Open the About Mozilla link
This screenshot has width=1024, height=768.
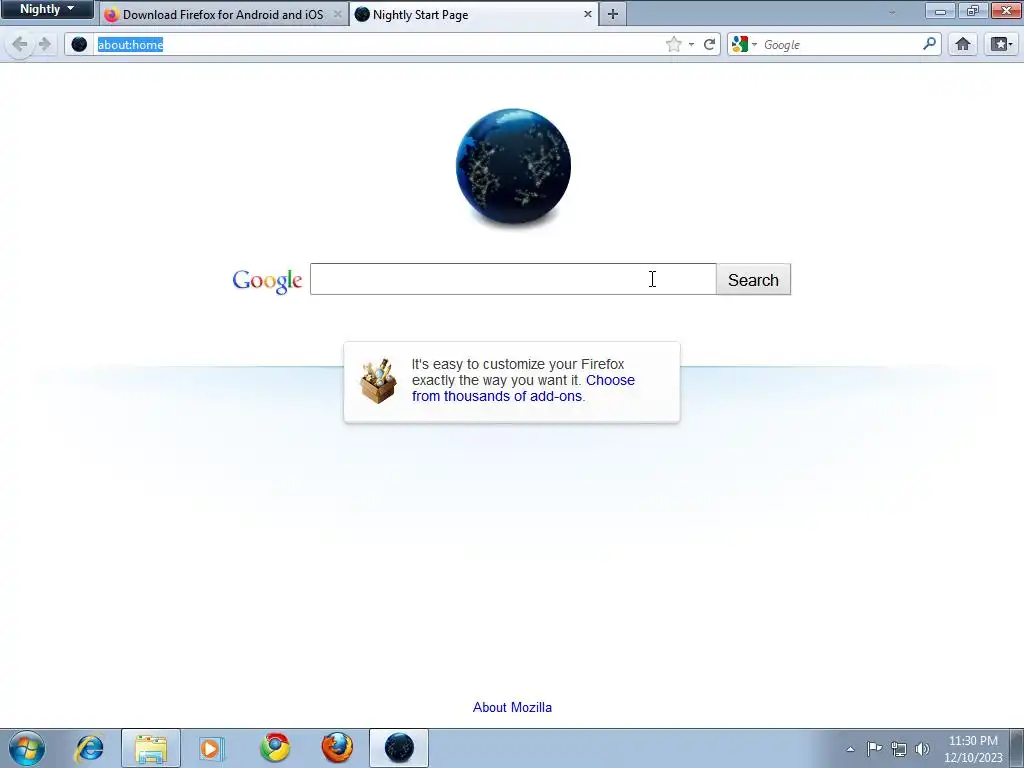512,707
